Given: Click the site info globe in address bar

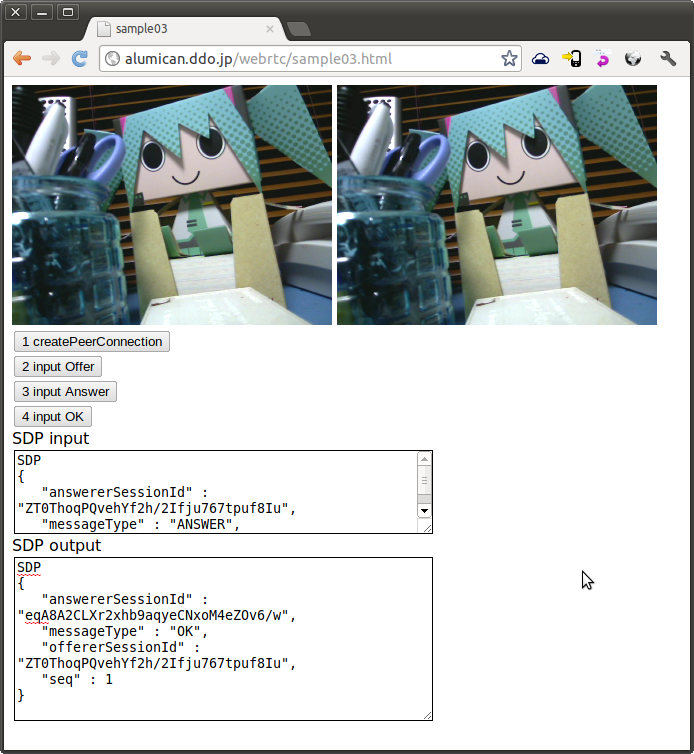Looking at the screenshot, I should [113, 59].
